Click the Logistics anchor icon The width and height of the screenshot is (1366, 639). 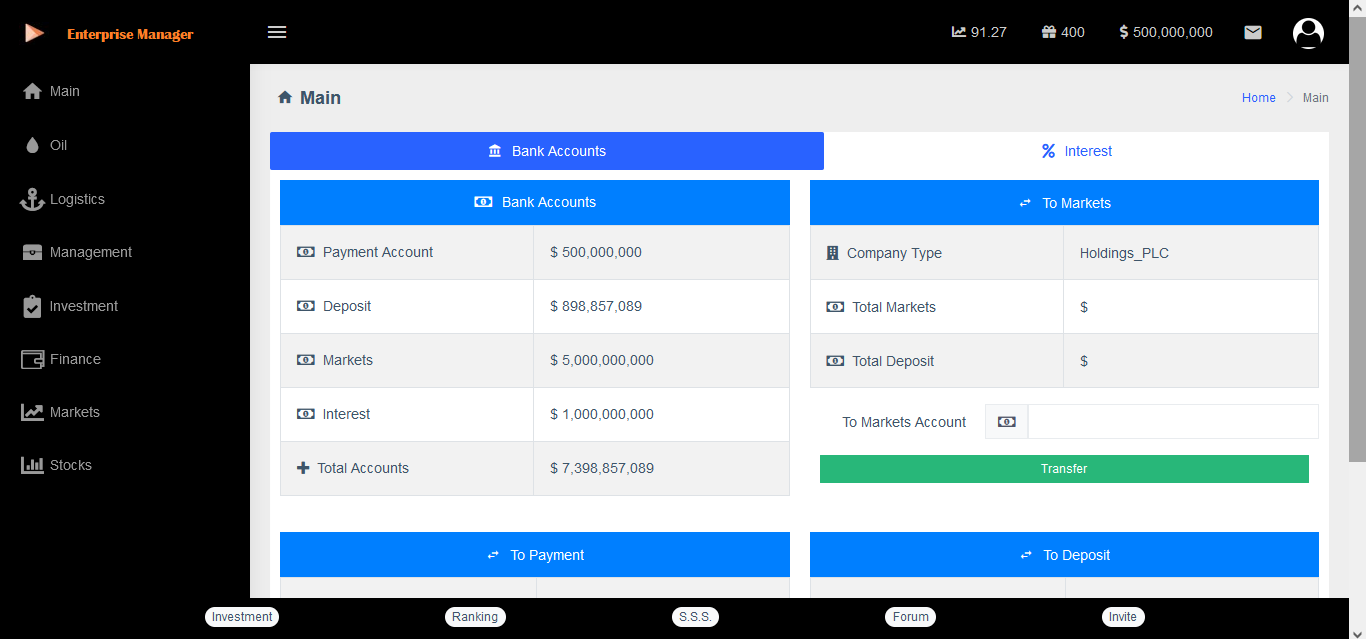pos(32,199)
